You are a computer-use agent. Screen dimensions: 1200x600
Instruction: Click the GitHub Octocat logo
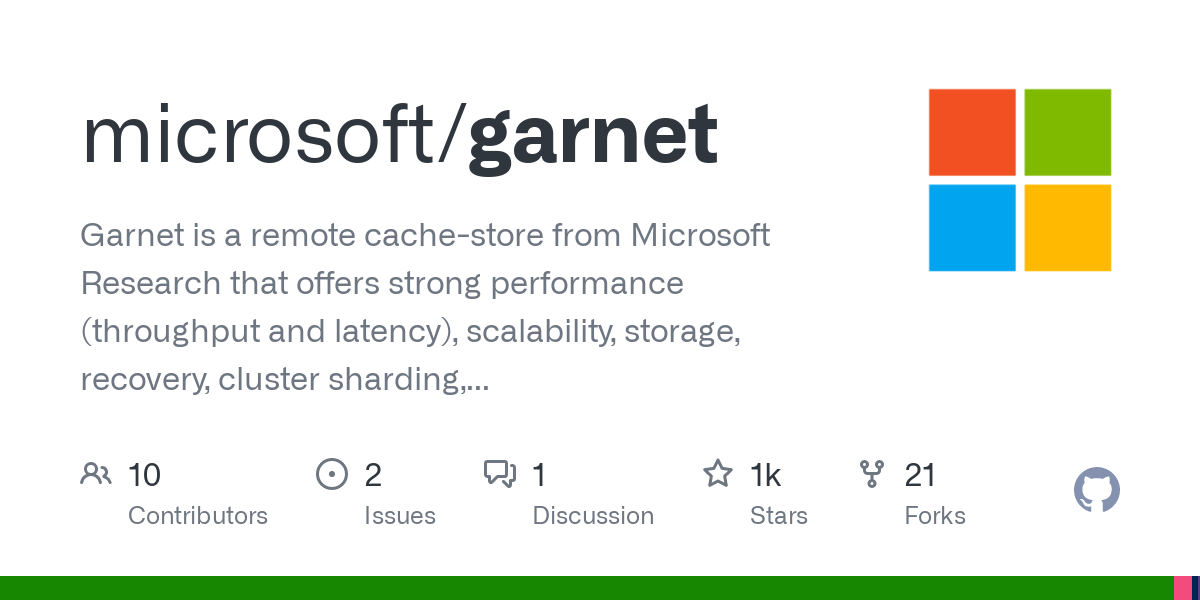1097,491
